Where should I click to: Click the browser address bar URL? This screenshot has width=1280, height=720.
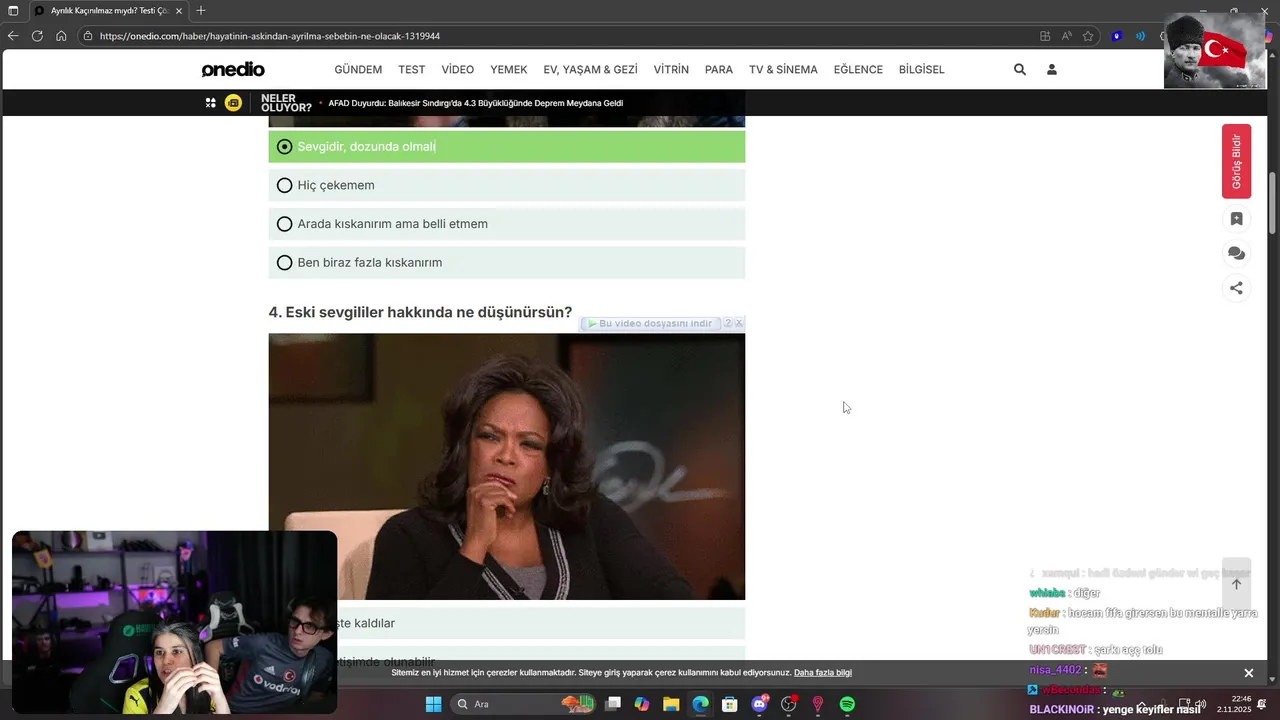(x=270, y=36)
